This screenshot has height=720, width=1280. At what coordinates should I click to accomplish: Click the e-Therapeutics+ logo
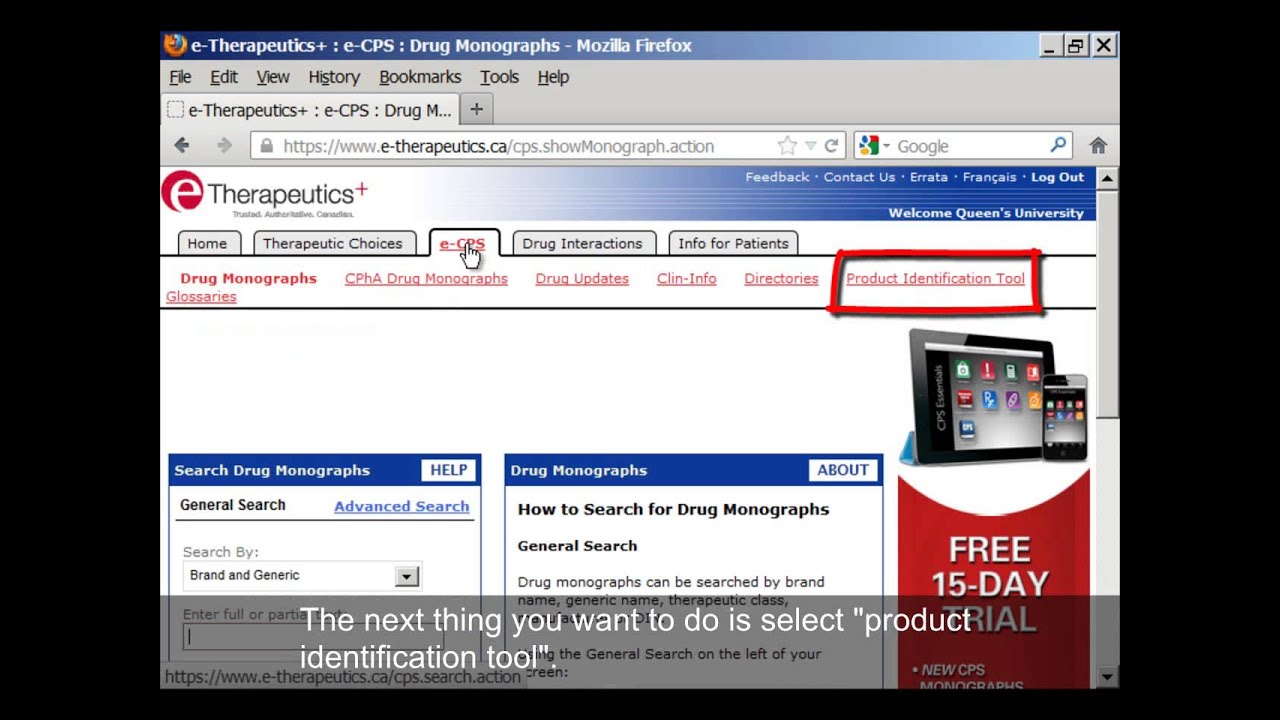point(265,194)
